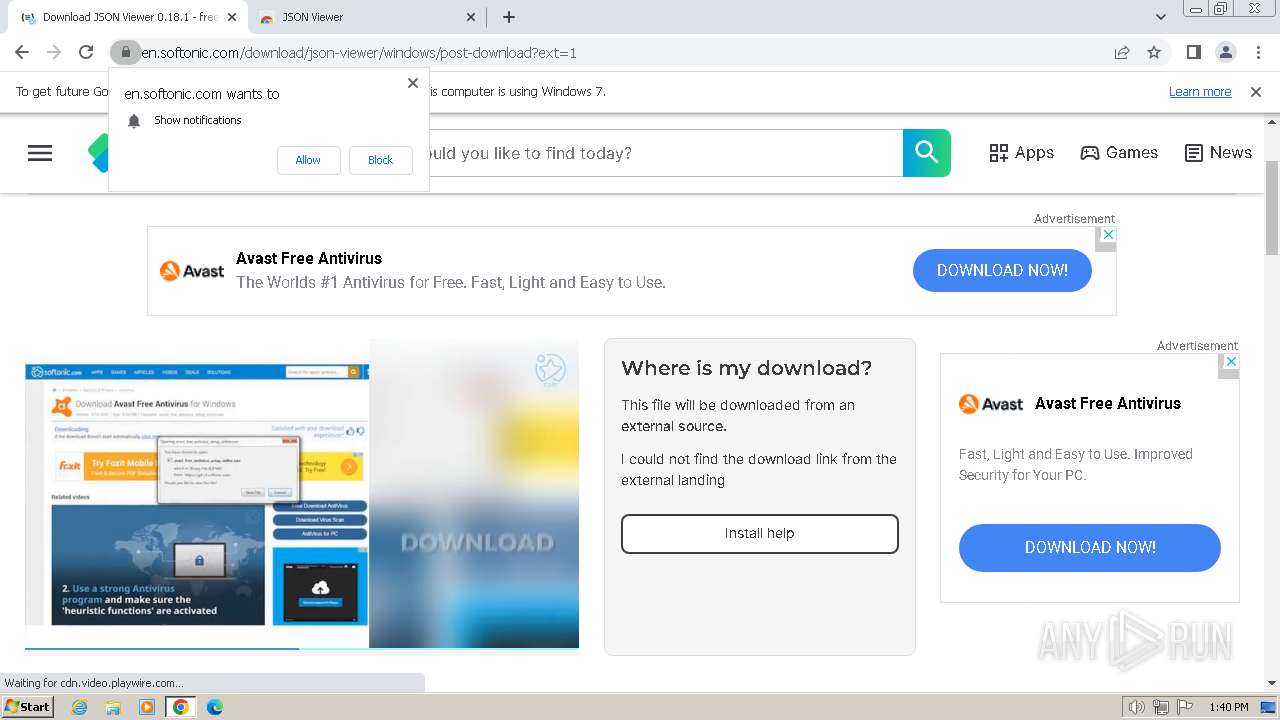Open site info via the padlock icon
Viewport: 1280px width, 720px height.
pos(125,52)
